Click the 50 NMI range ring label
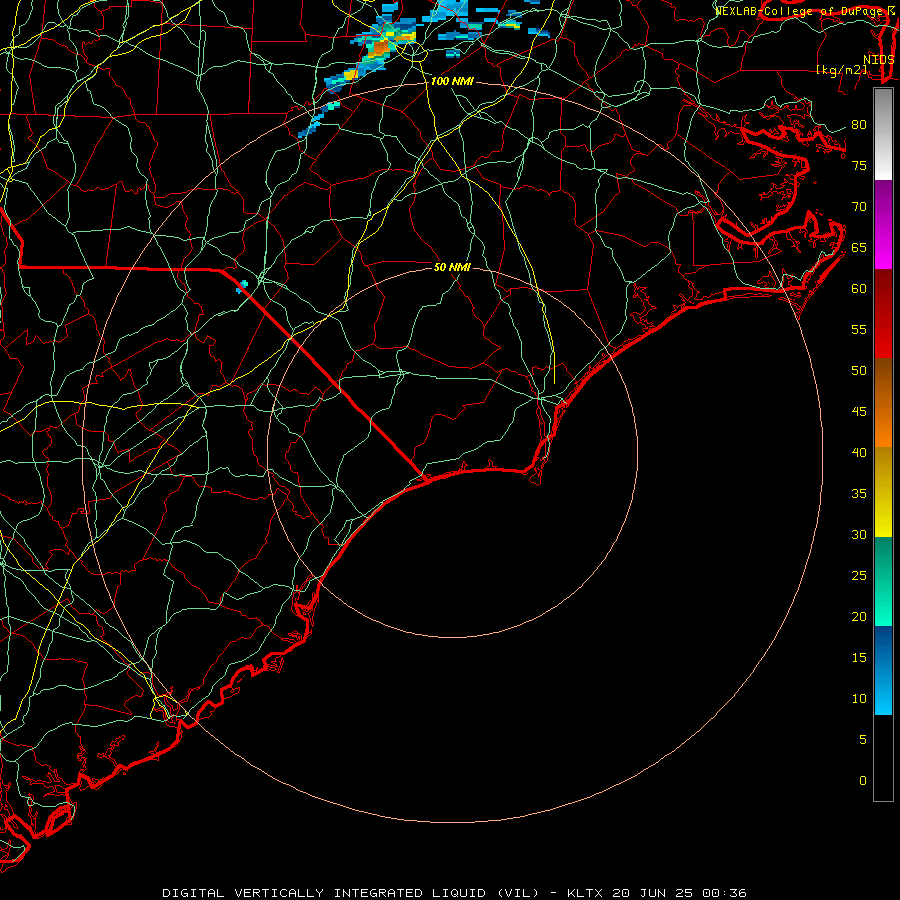The width and height of the screenshot is (900, 900). (x=452, y=267)
